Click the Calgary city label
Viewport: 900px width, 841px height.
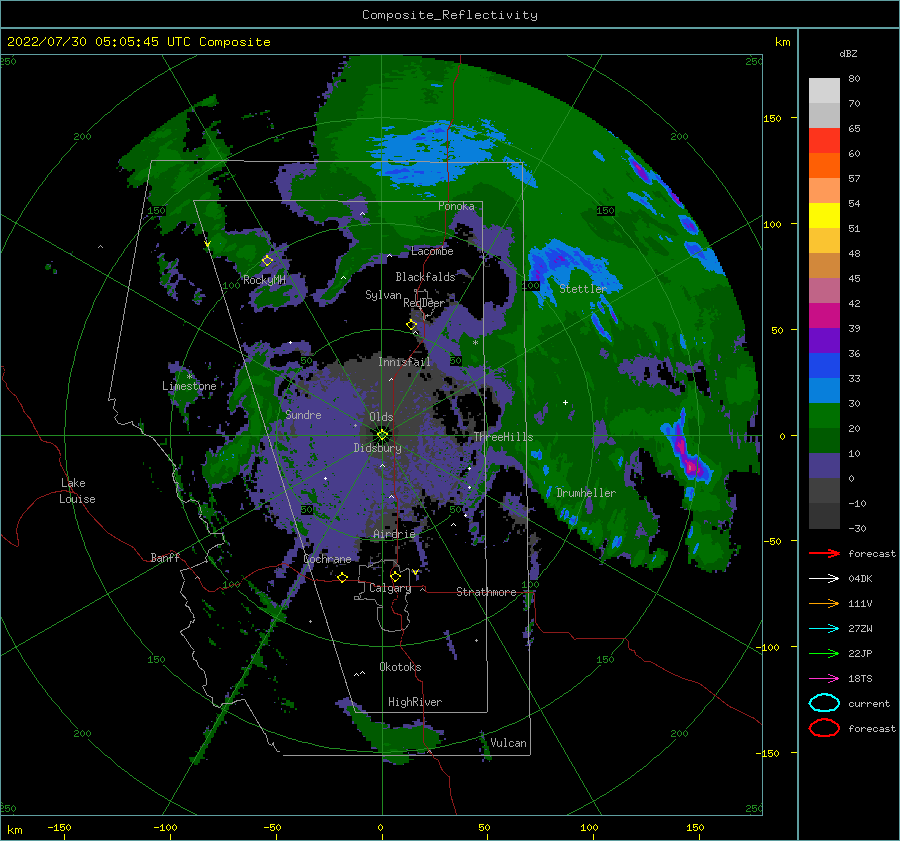390,588
